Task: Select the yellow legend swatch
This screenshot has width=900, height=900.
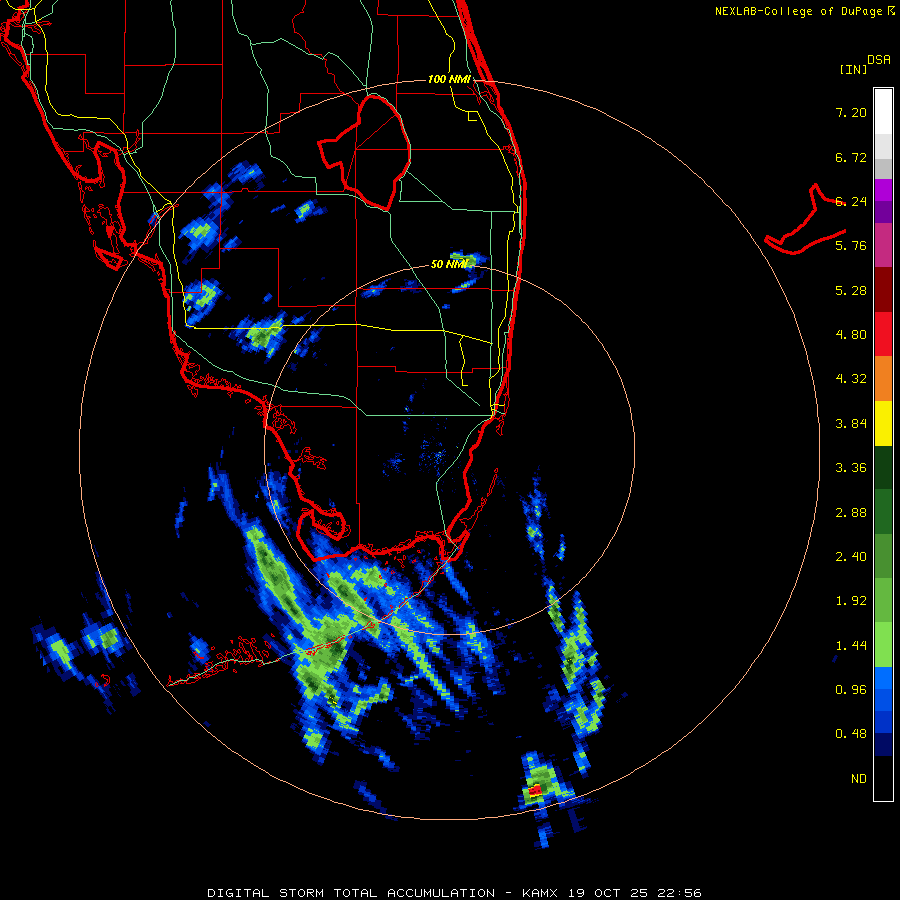Action: point(883,423)
